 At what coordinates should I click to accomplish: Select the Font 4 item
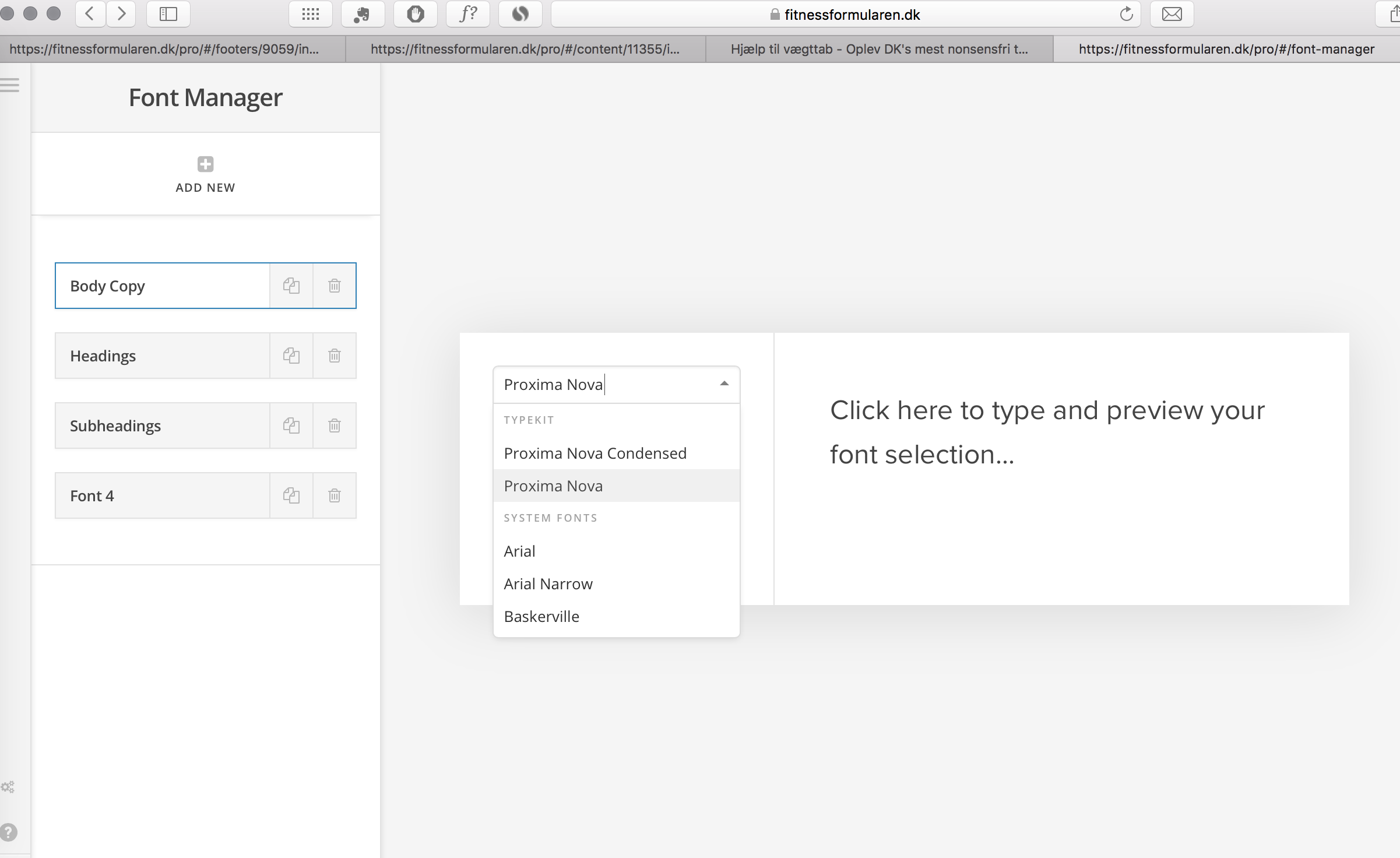[163, 495]
